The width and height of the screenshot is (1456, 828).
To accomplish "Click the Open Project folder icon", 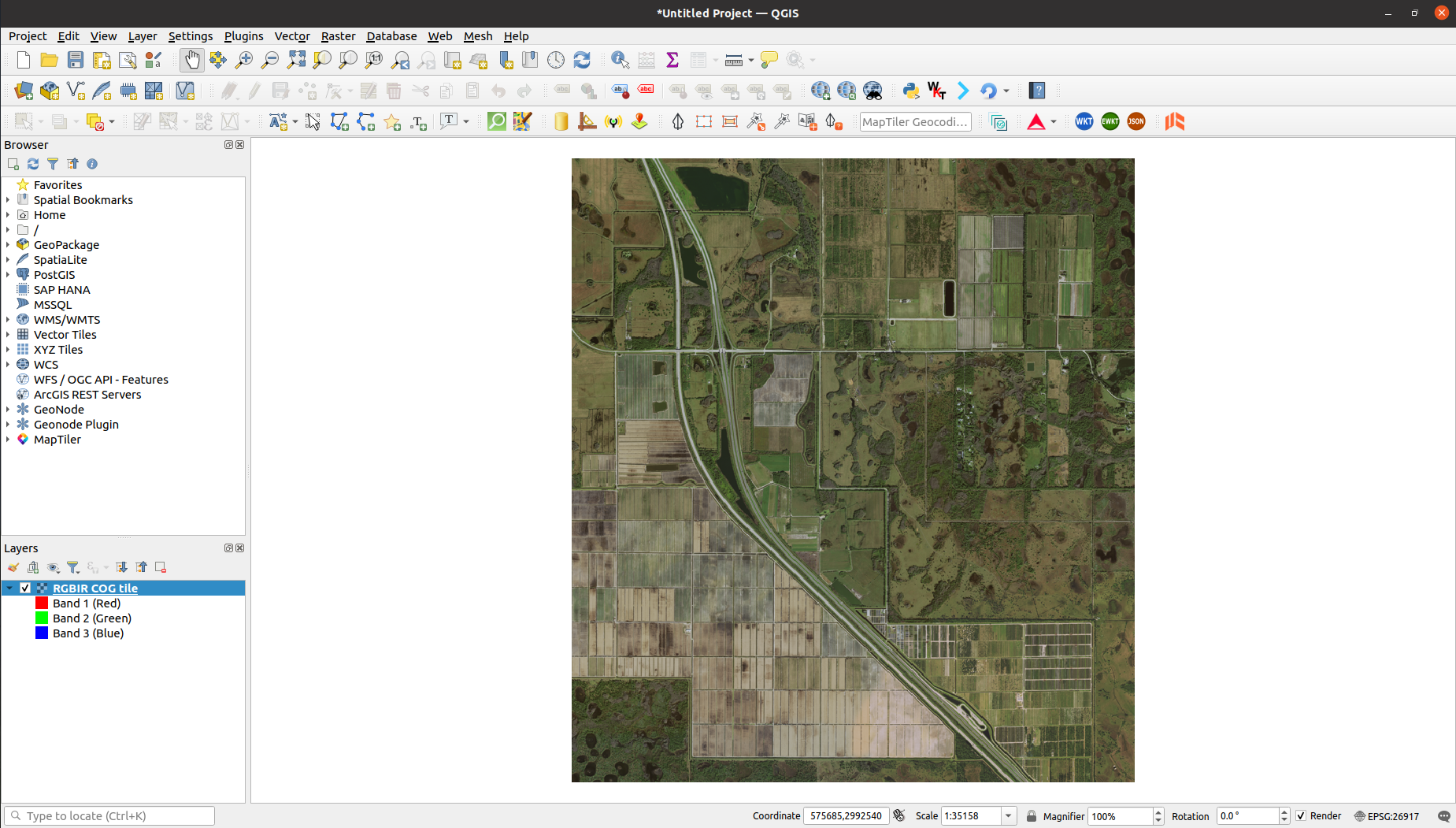I will point(49,60).
